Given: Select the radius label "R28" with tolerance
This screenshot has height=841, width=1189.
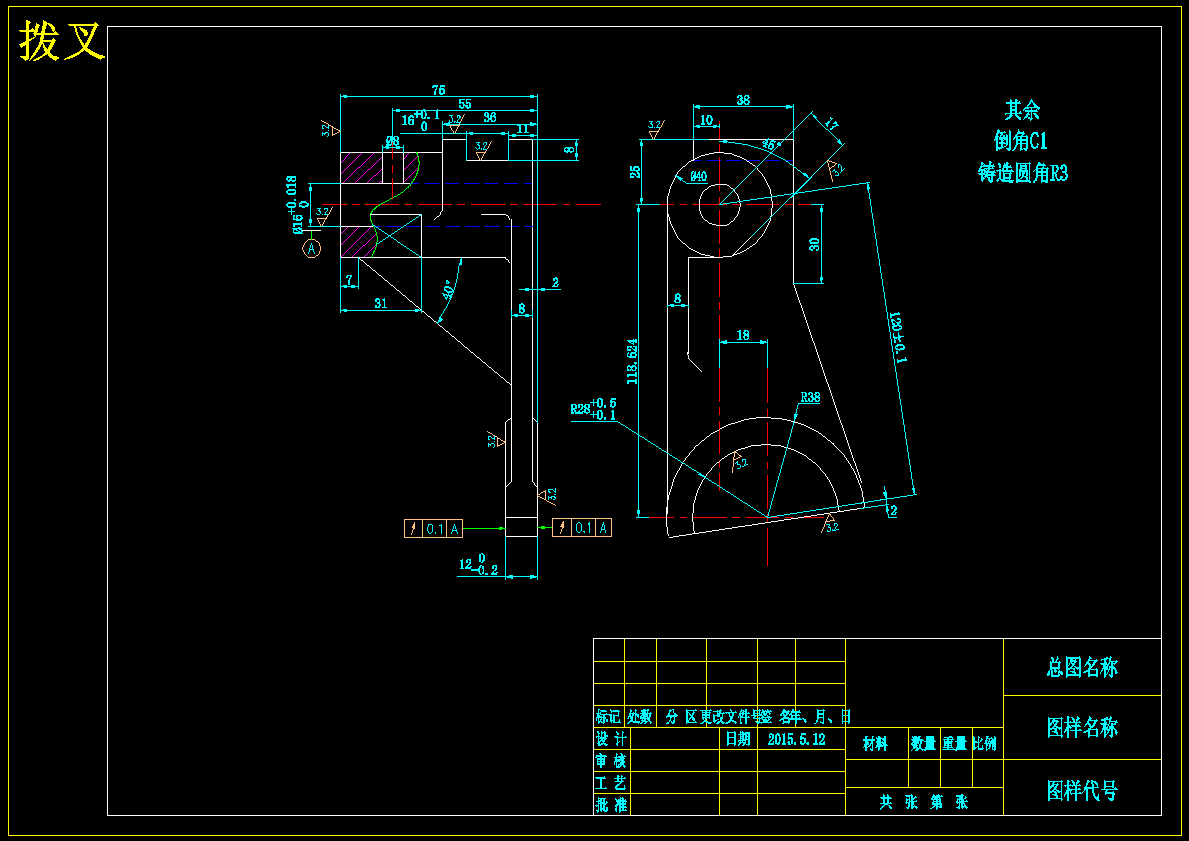Looking at the screenshot, I should click(x=594, y=409).
